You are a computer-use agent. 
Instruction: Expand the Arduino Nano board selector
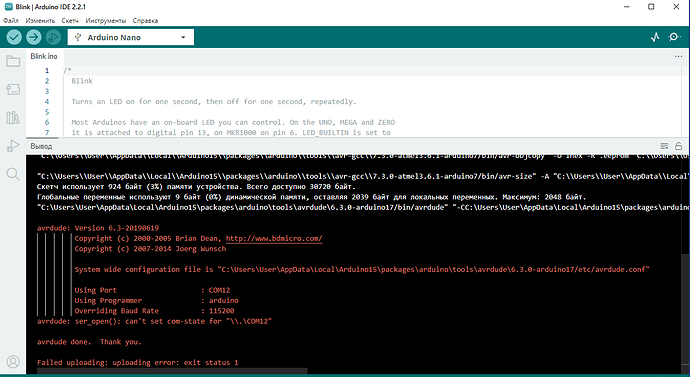[x=131, y=37]
